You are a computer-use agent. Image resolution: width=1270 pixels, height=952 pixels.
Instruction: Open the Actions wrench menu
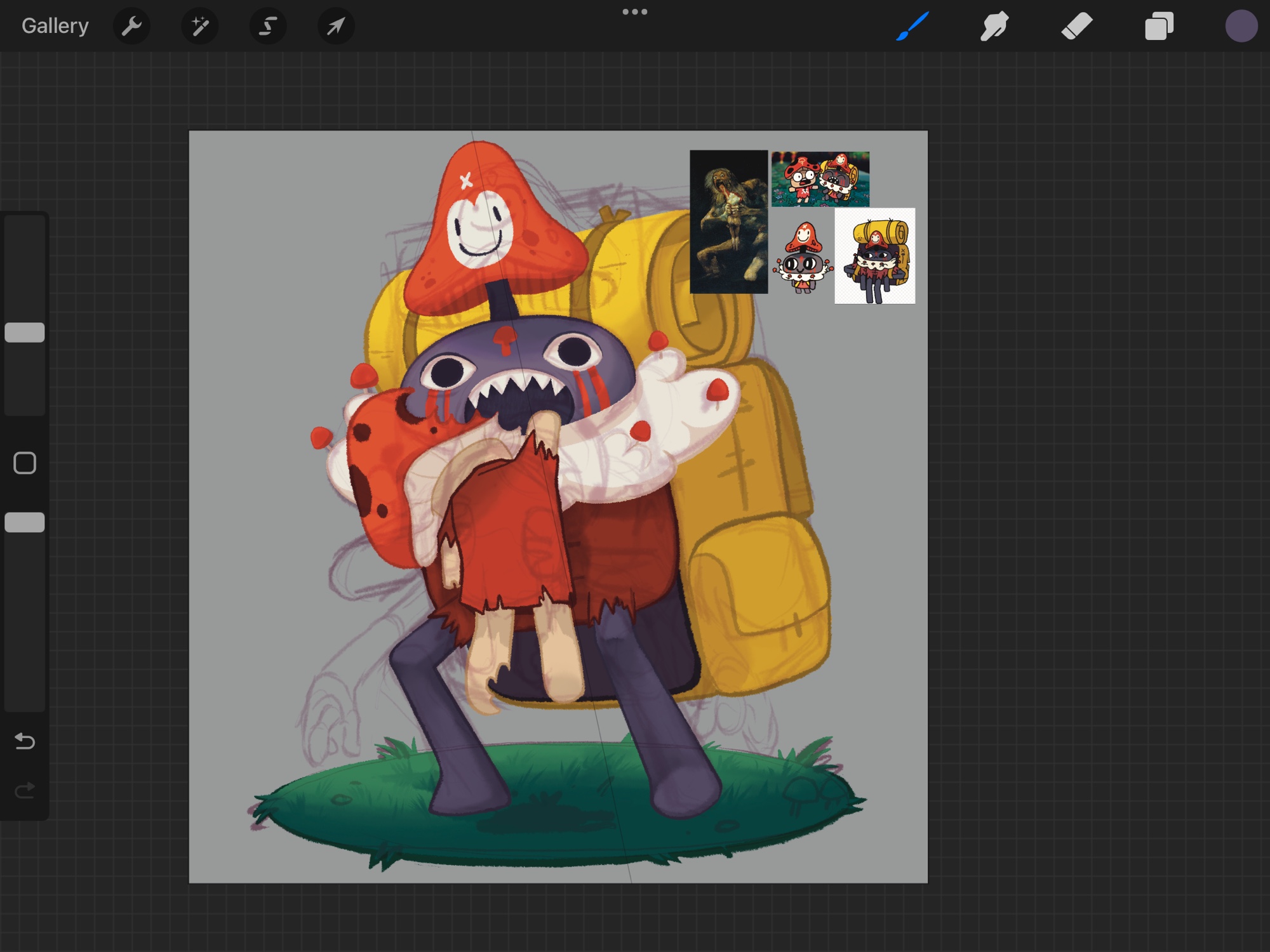coord(131,26)
